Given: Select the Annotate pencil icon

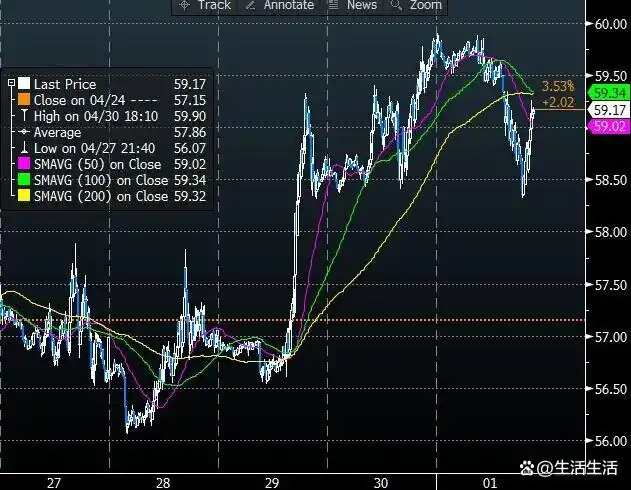Looking at the screenshot, I should coord(246,6).
